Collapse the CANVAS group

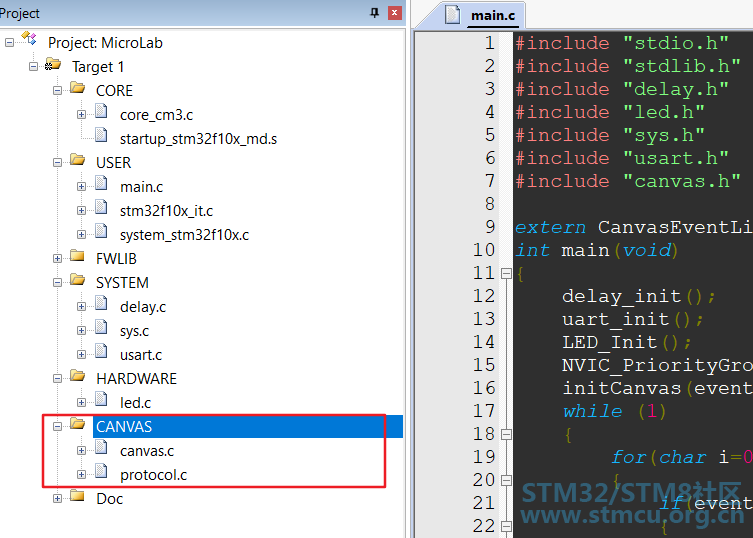(57, 427)
